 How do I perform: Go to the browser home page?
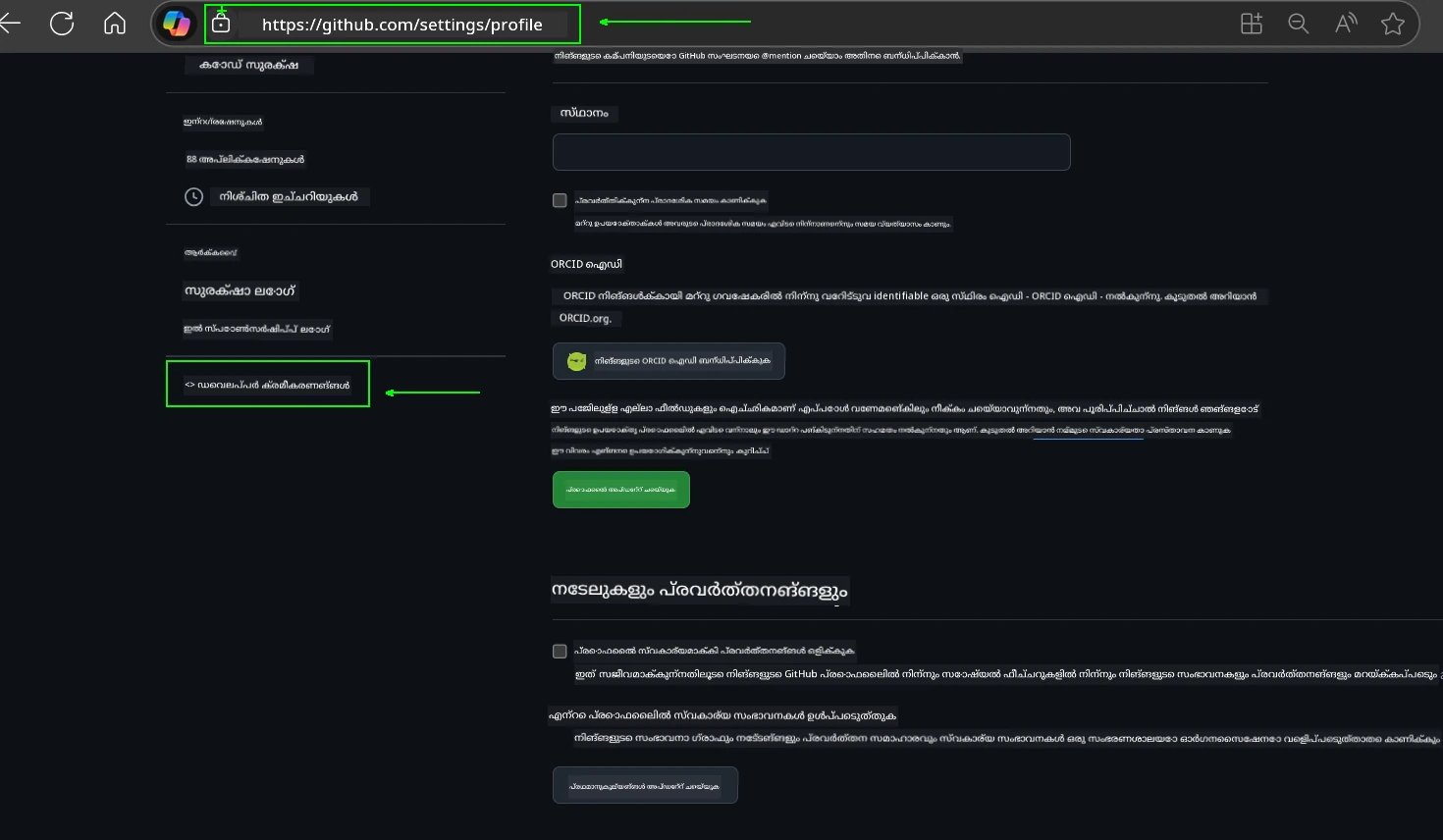(x=114, y=24)
